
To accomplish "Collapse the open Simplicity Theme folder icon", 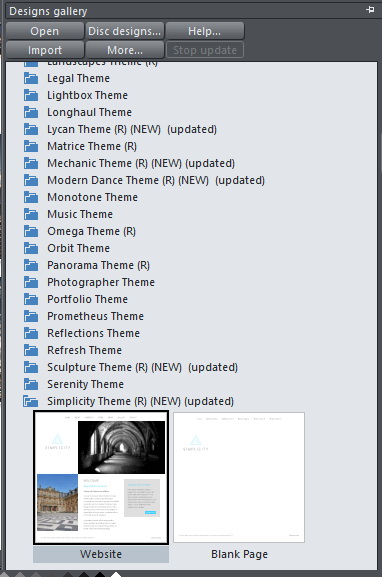I will pyautogui.click(x=31, y=401).
